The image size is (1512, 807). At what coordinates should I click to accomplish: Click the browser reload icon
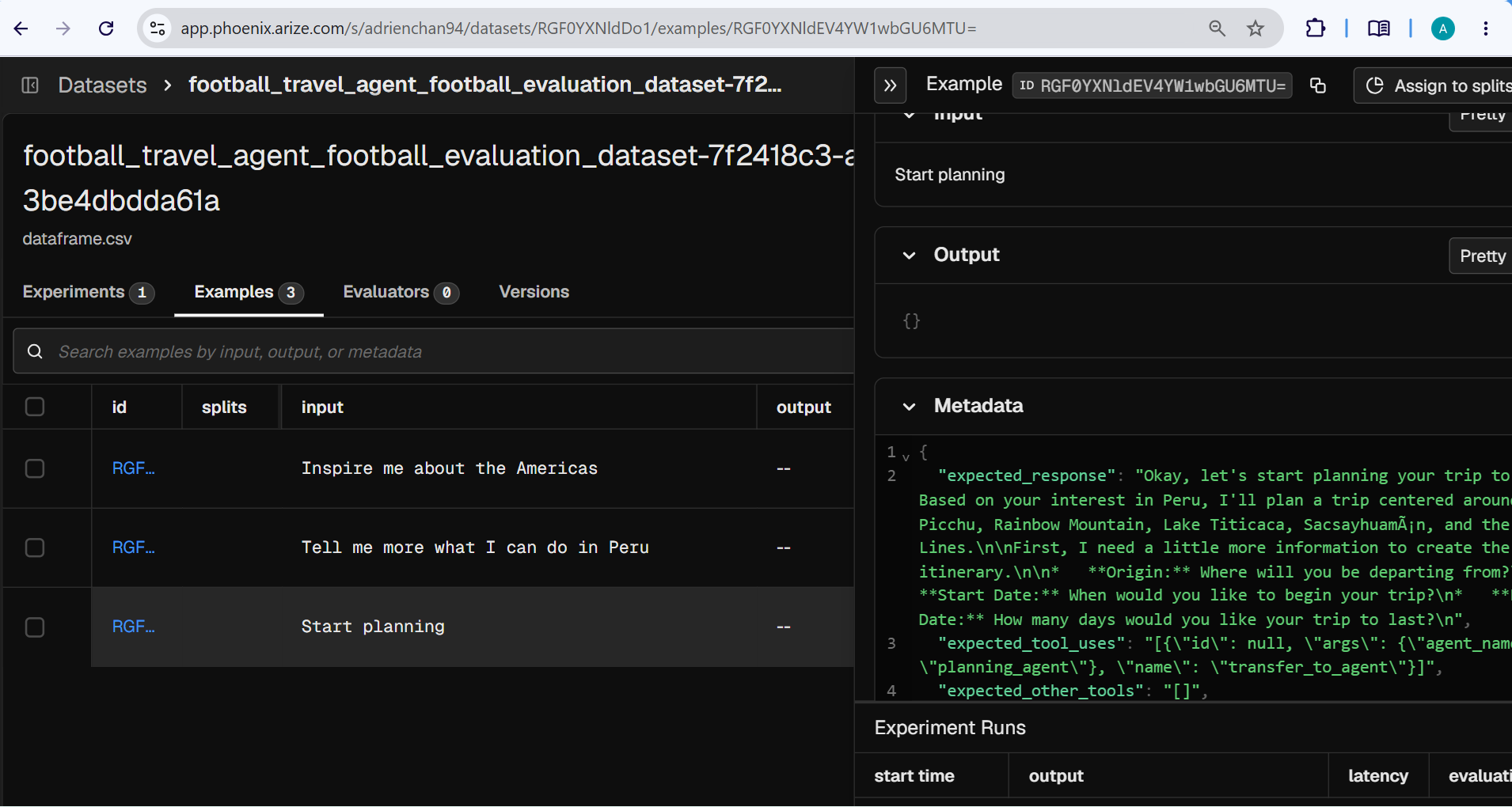pos(106,28)
